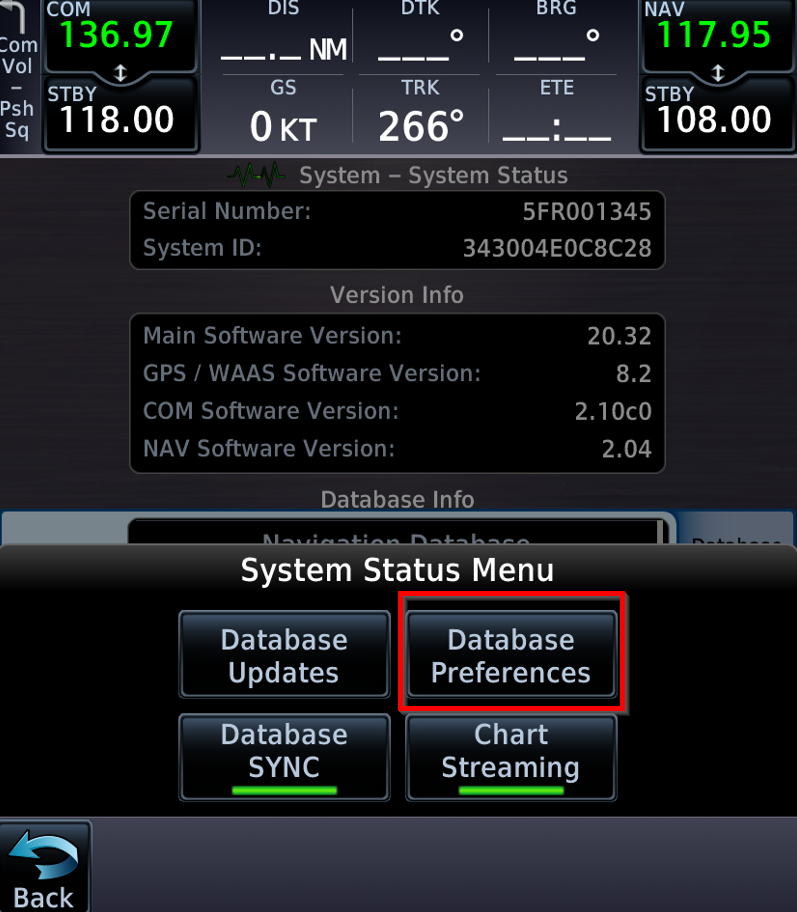Tap the TRK 266° data field

tap(420, 112)
